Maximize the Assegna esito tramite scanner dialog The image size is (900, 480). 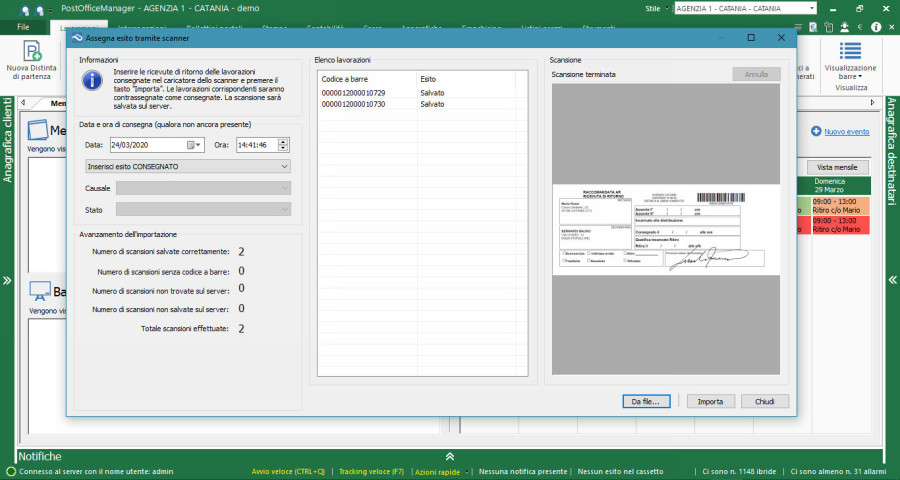(751, 38)
